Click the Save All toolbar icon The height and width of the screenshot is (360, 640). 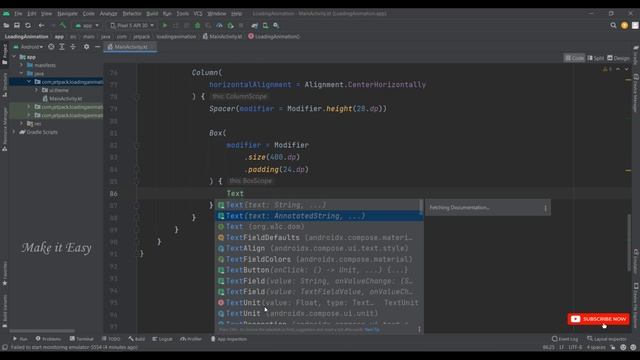tap(17, 25)
